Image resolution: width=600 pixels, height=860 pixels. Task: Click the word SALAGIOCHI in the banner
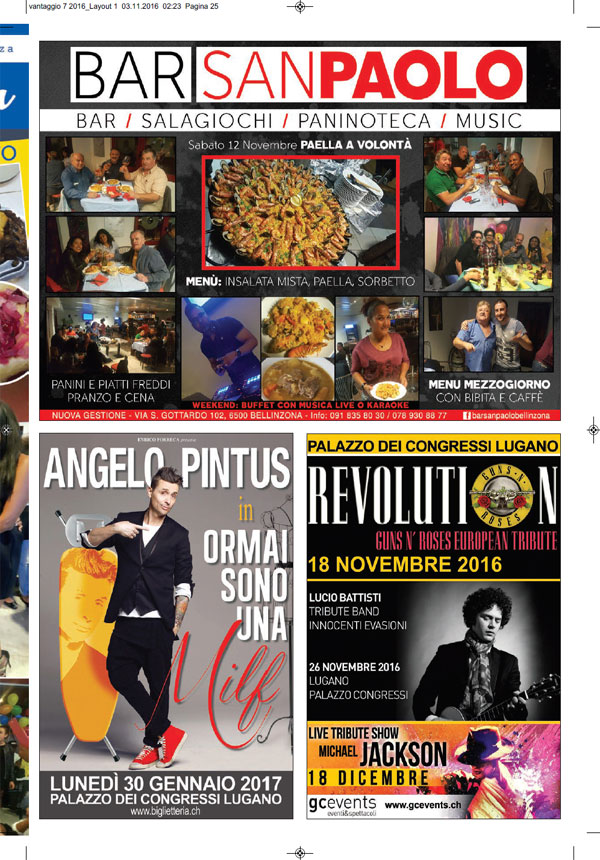[x=207, y=121]
